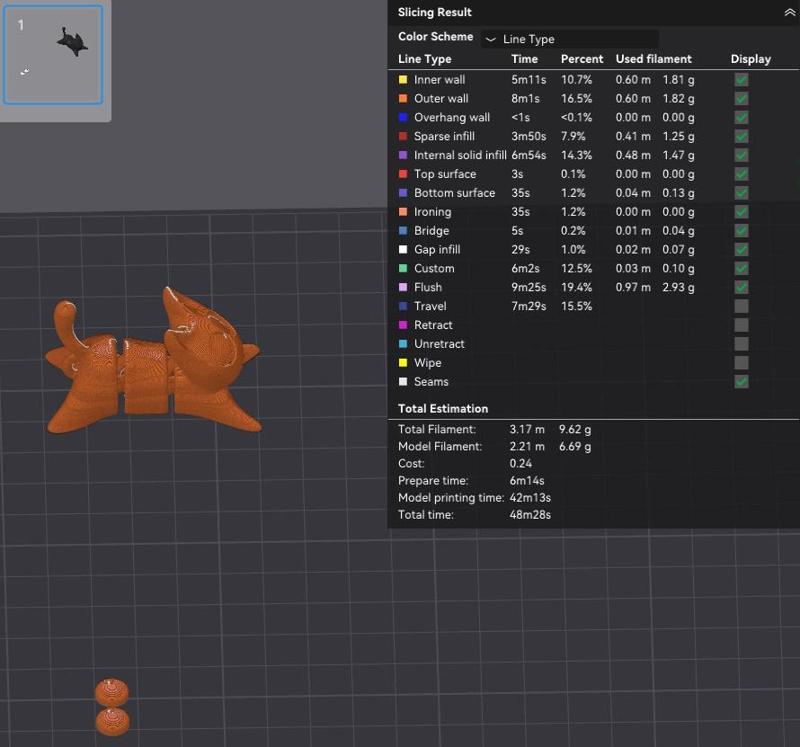The width and height of the screenshot is (800, 747).
Task: Click the red Top surface color swatch
Action: [403, 174]
